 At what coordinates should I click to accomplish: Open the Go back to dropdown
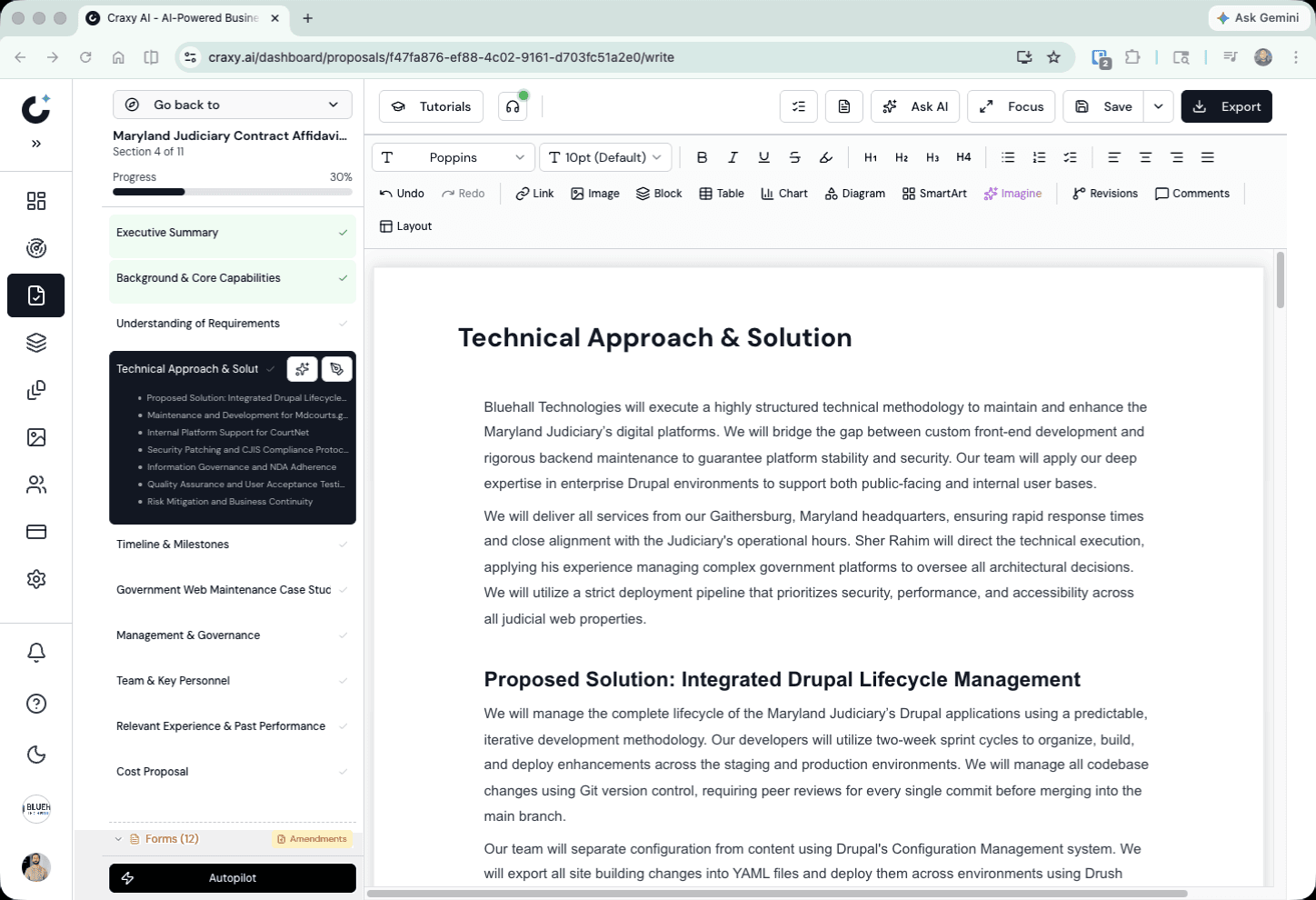pos(233,105)
